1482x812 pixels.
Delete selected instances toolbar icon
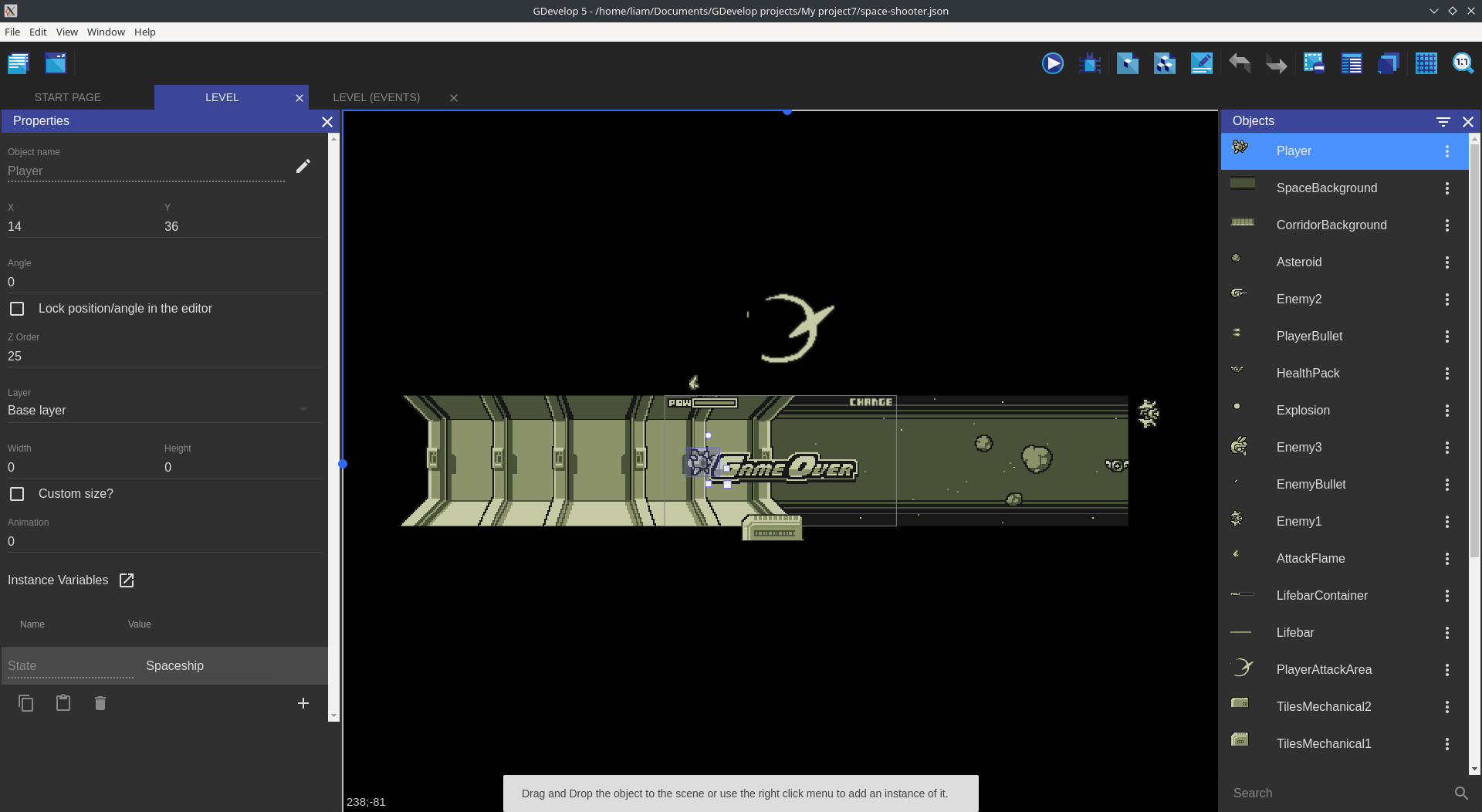click(1314, 63)
